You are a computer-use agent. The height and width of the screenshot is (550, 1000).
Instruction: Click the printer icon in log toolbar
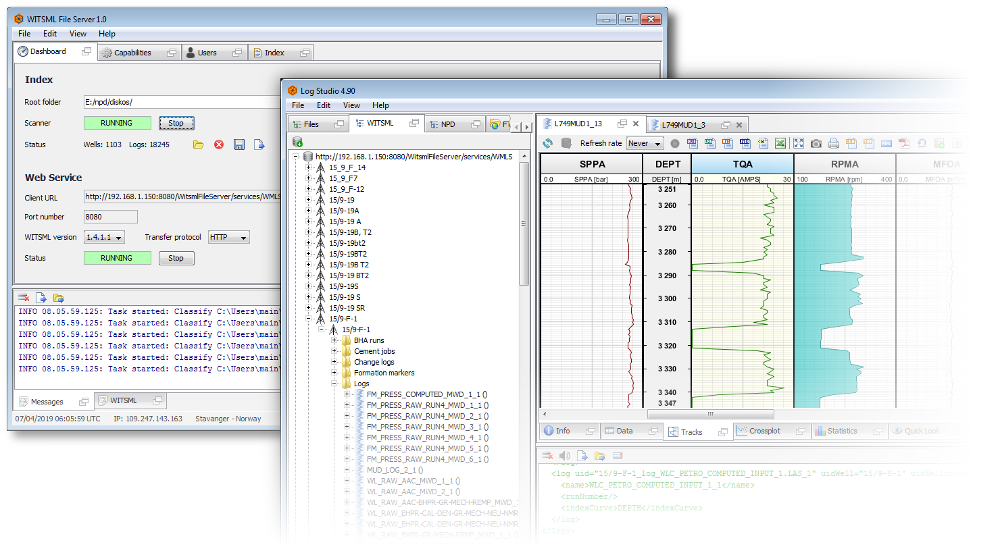point(834,144)
